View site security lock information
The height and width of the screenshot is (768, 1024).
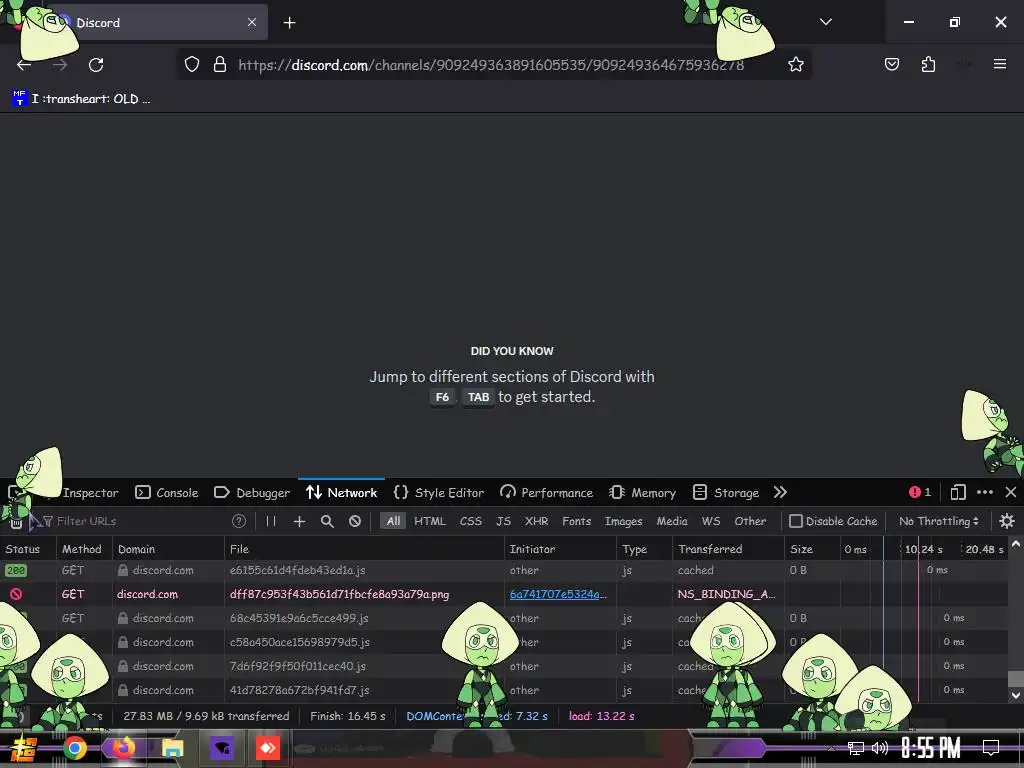[x=220, y=64]
